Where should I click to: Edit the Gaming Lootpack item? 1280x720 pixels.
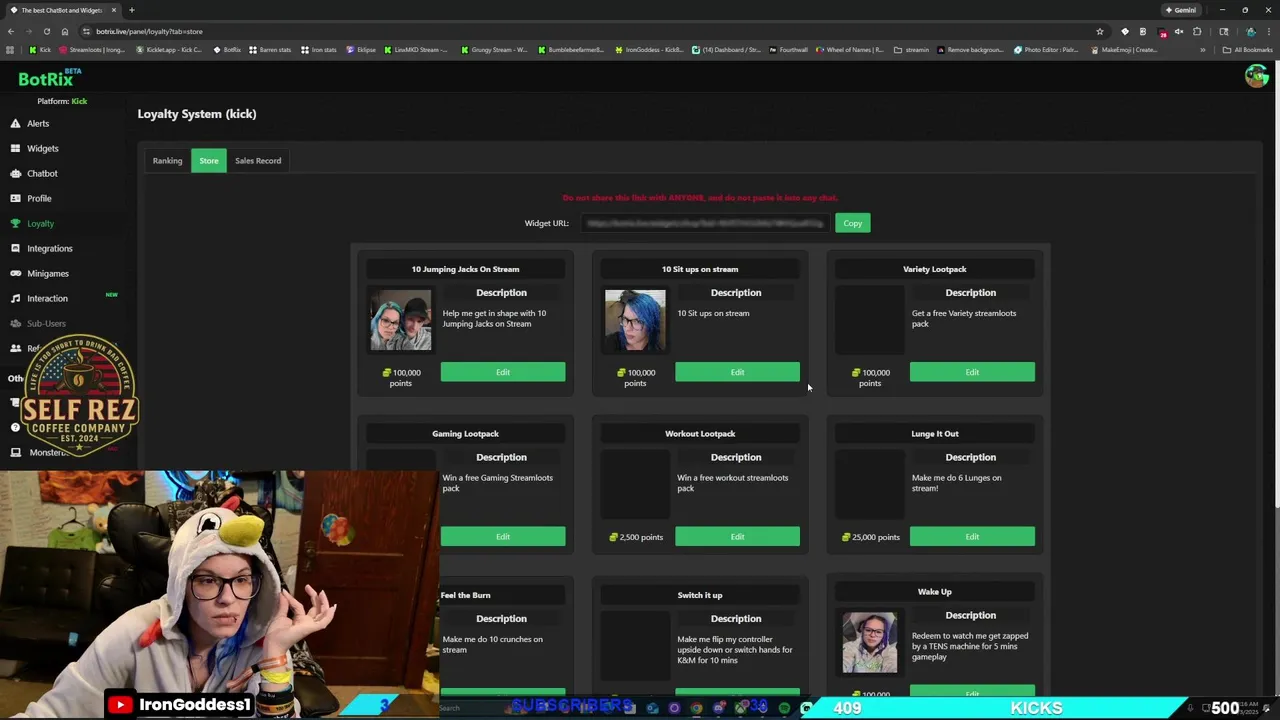click(503, 537)
